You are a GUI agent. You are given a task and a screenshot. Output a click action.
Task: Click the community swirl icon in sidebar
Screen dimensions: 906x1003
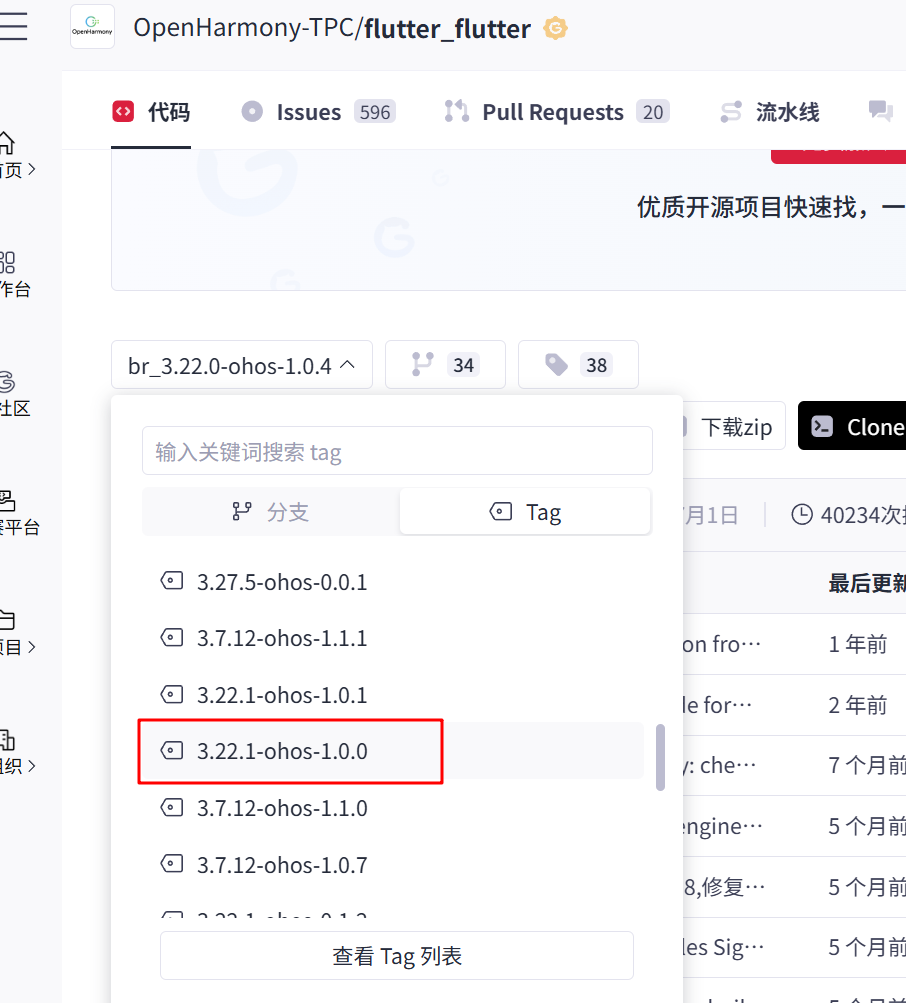6,382
